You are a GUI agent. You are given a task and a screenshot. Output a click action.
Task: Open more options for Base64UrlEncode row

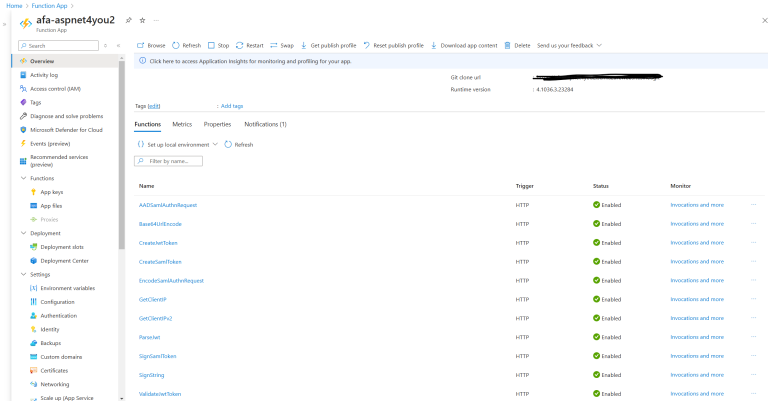[753, 224]
